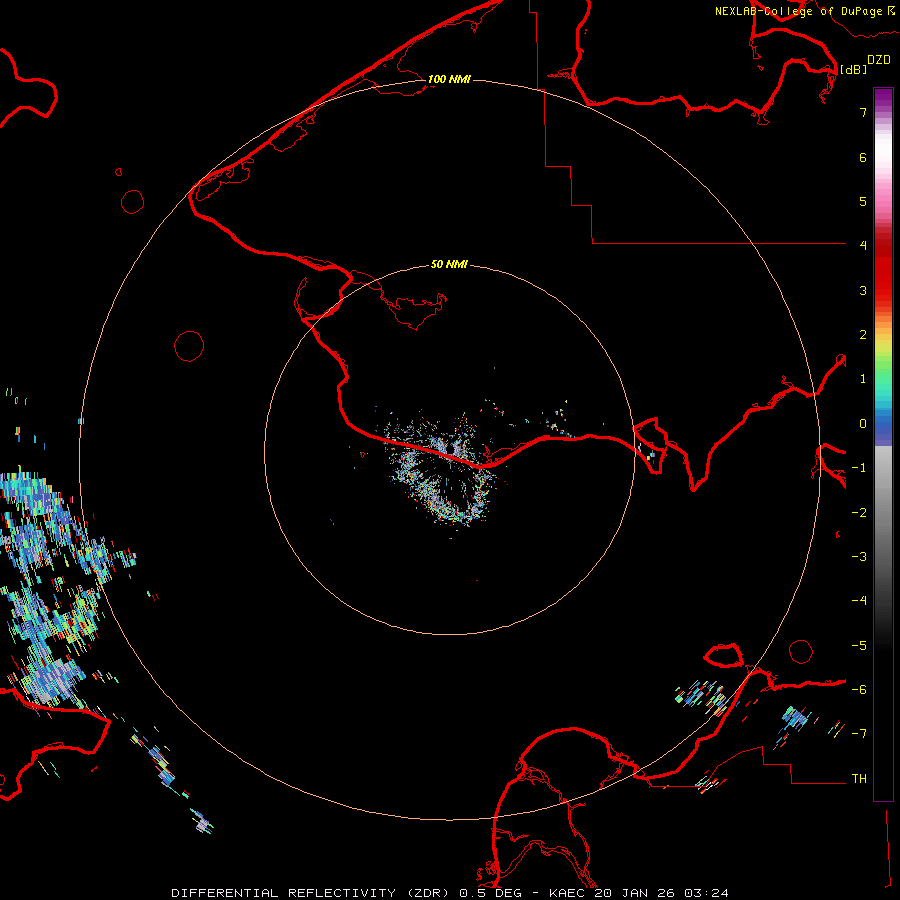Click the TH threshold label on the scale
The height and width of the screenshot is (900, 900).
coord(859,779)
